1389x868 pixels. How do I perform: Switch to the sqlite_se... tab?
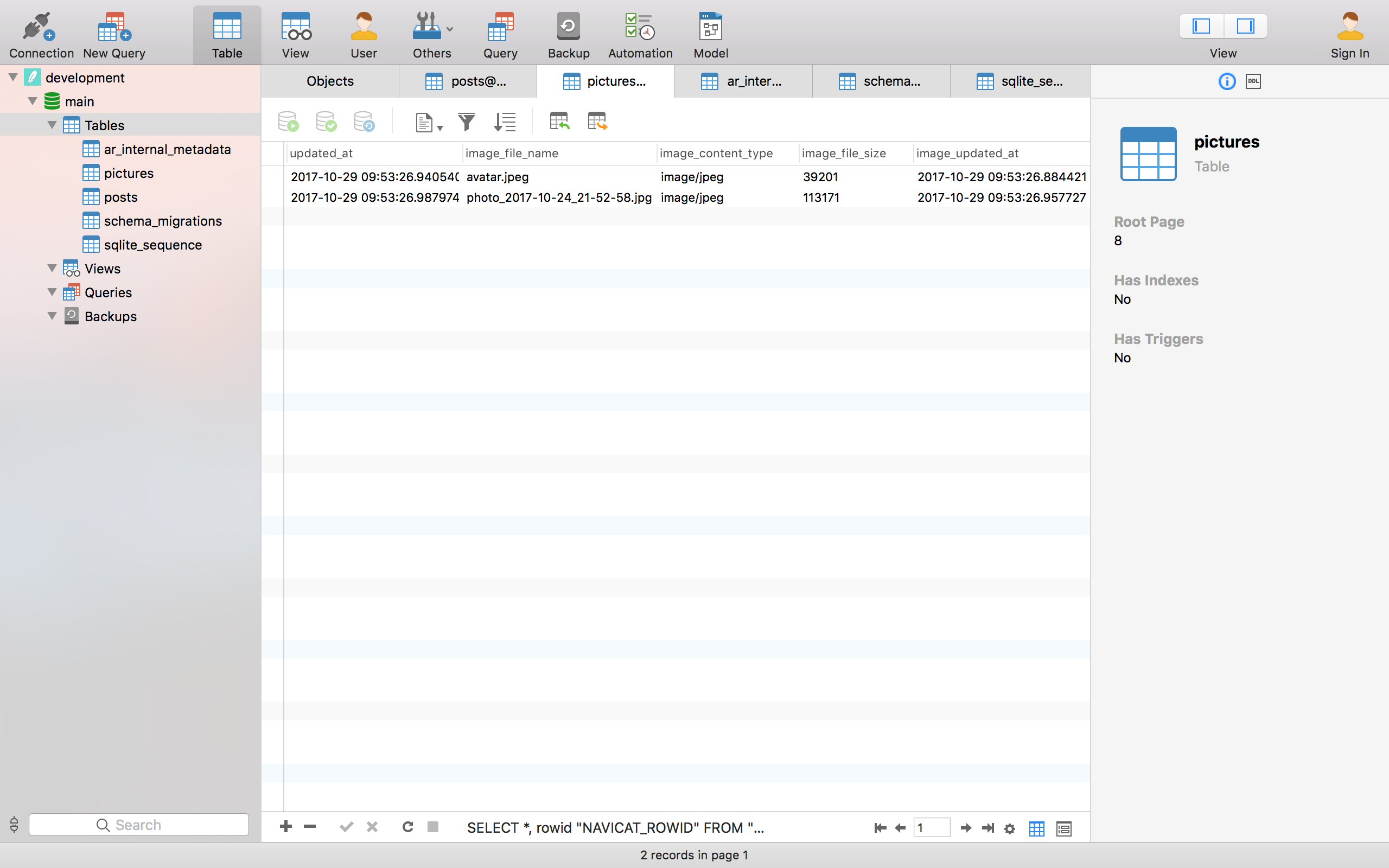[x=1020, y=81]
